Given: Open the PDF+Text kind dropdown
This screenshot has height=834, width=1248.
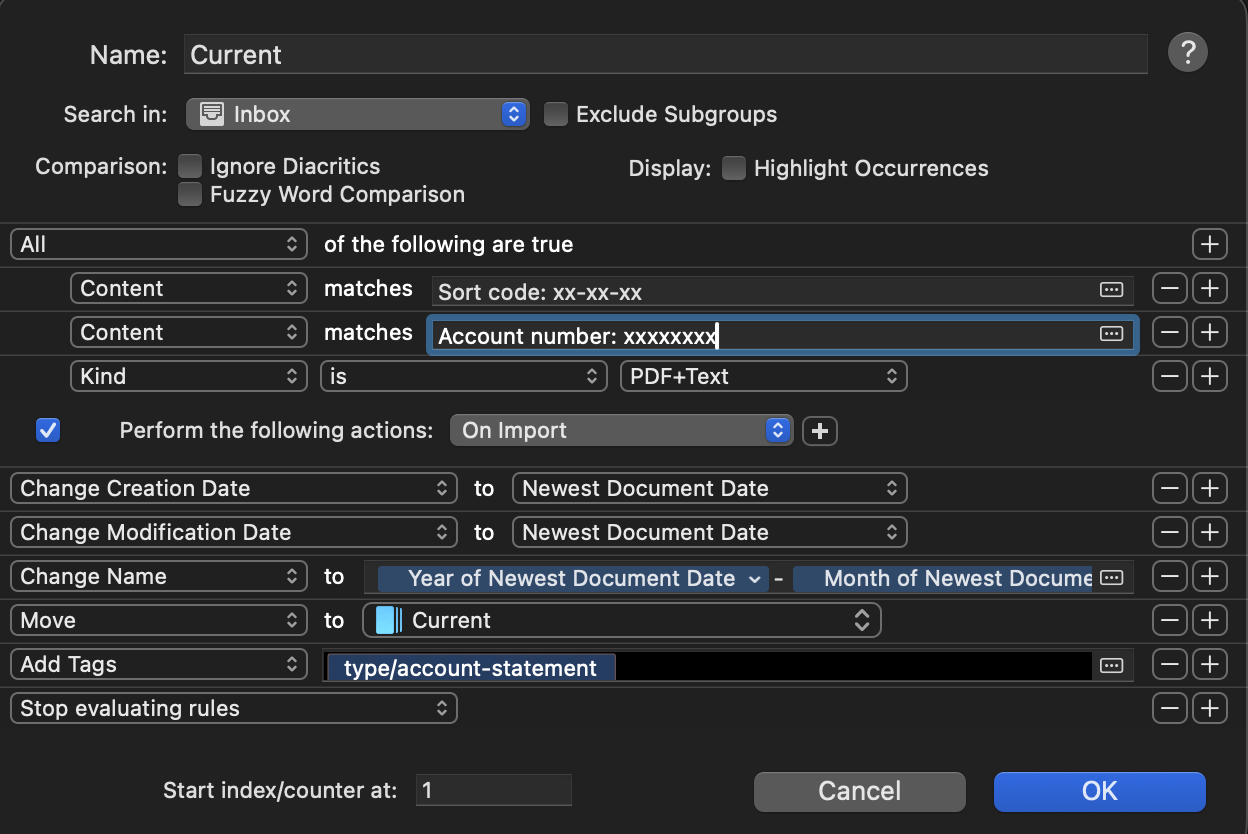Looking at the screenshot, I should coord(763,377).
